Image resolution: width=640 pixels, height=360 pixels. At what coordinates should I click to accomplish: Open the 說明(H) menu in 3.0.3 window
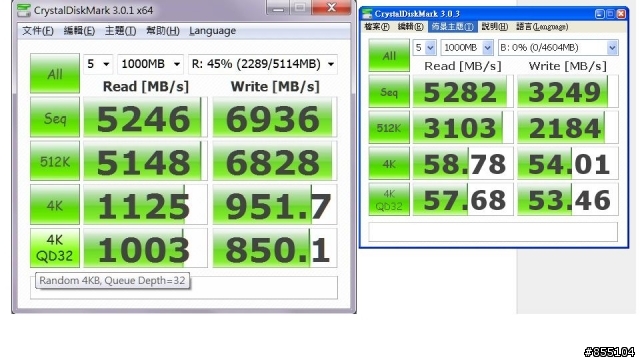click(x=494, y=27)
